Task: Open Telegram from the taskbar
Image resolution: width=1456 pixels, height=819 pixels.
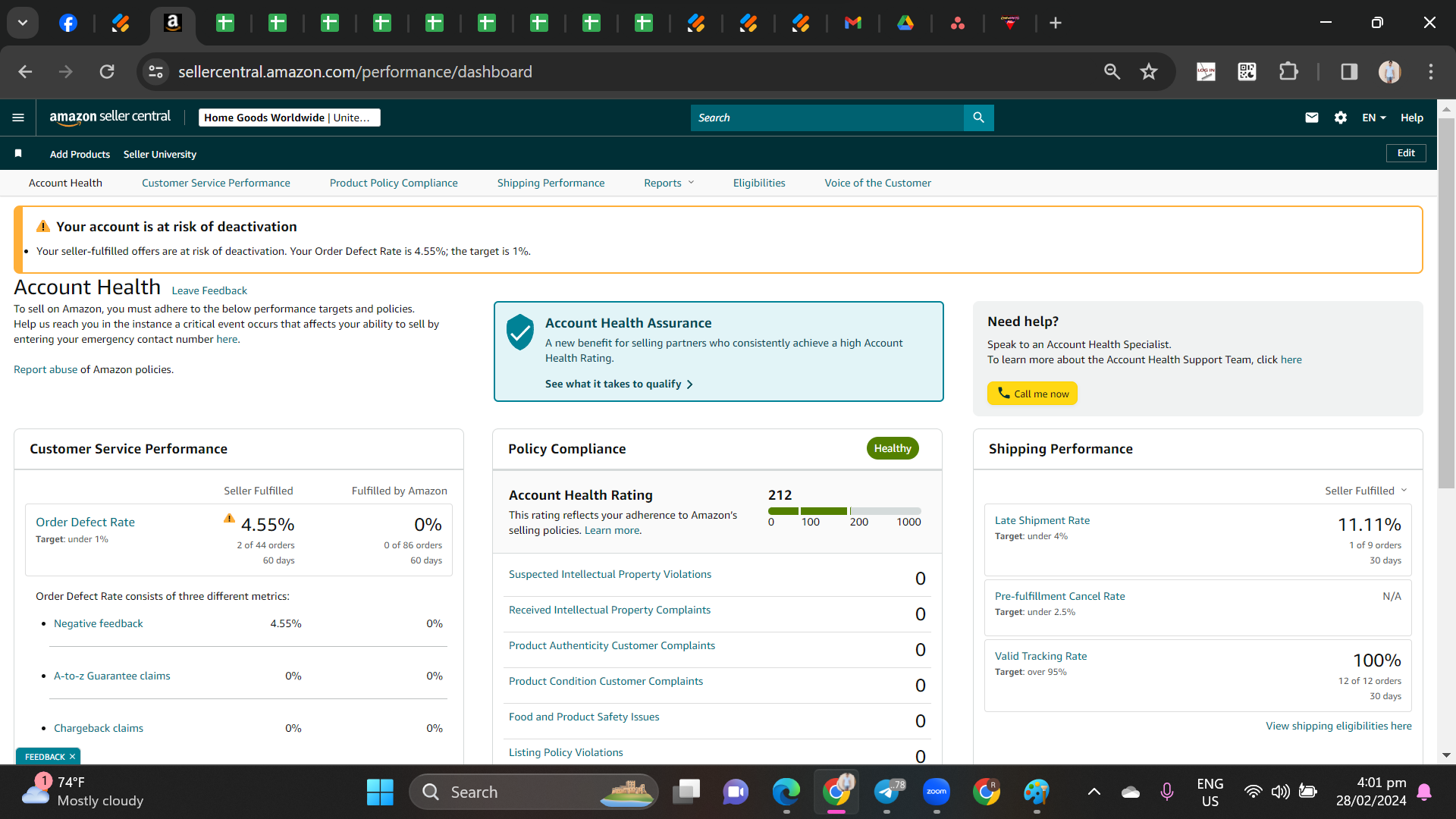Action: (886, 792)
